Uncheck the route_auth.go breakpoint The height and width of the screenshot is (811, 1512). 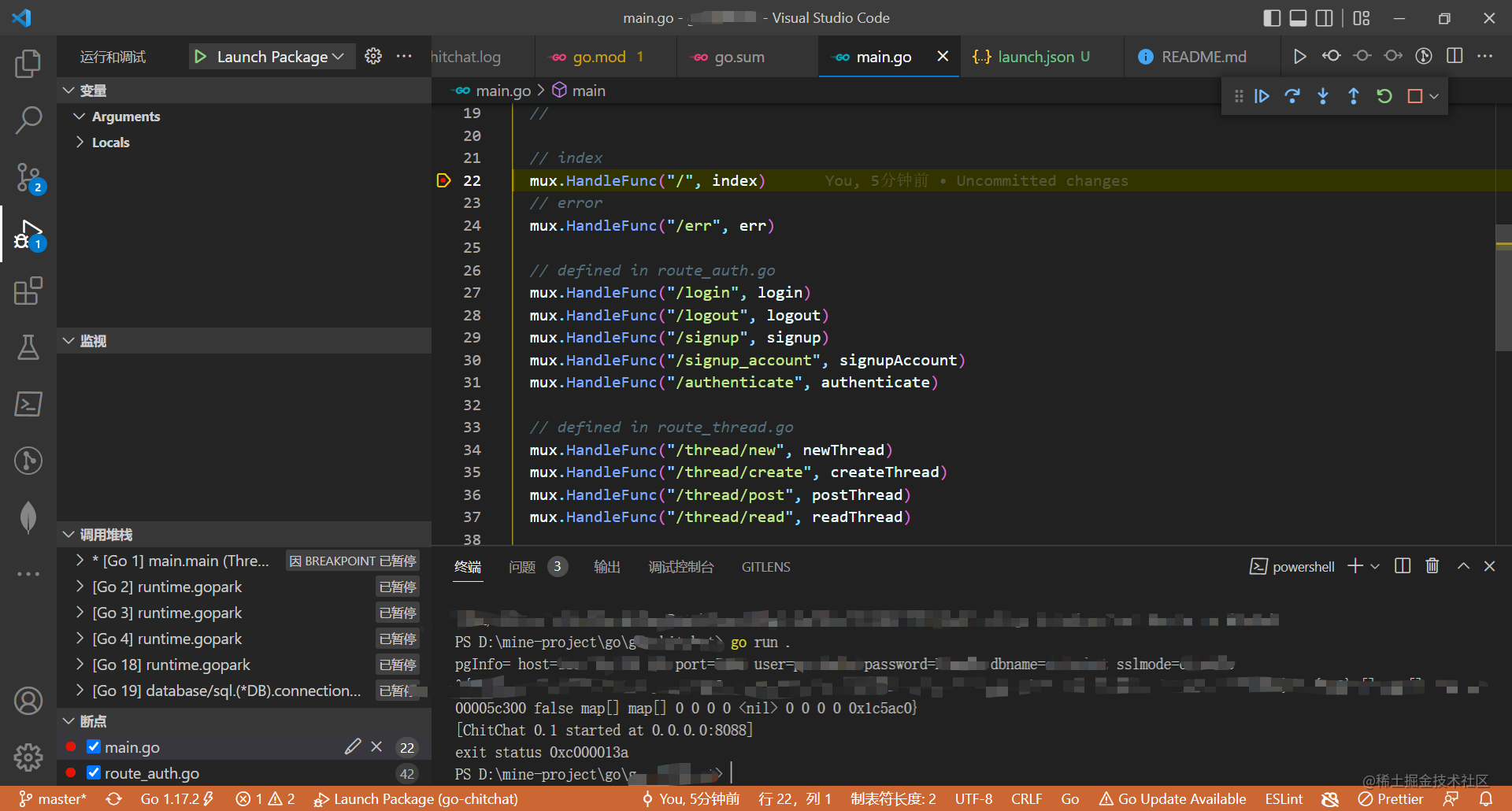94,772
